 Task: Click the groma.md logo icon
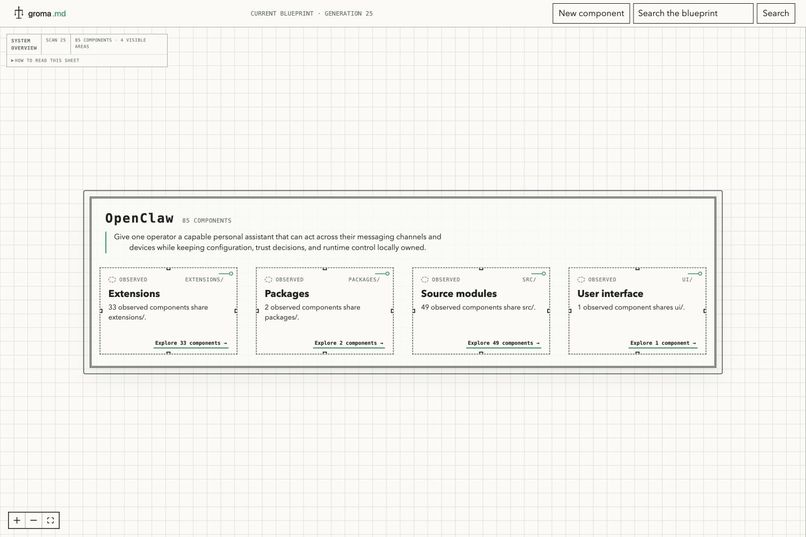tap(19, 13)
